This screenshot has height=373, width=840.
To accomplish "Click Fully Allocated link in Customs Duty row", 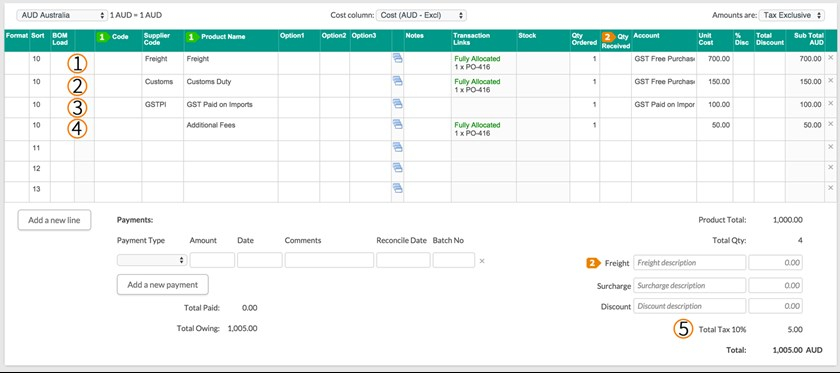I will point(477,81).
